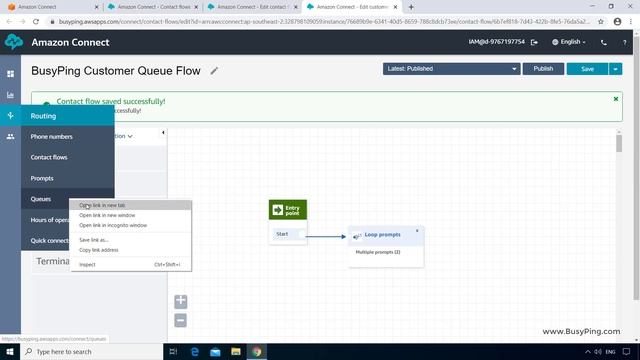Open the Users icon in sidebar
This screenshot has height=360, width=640.
tap(11, 137)
